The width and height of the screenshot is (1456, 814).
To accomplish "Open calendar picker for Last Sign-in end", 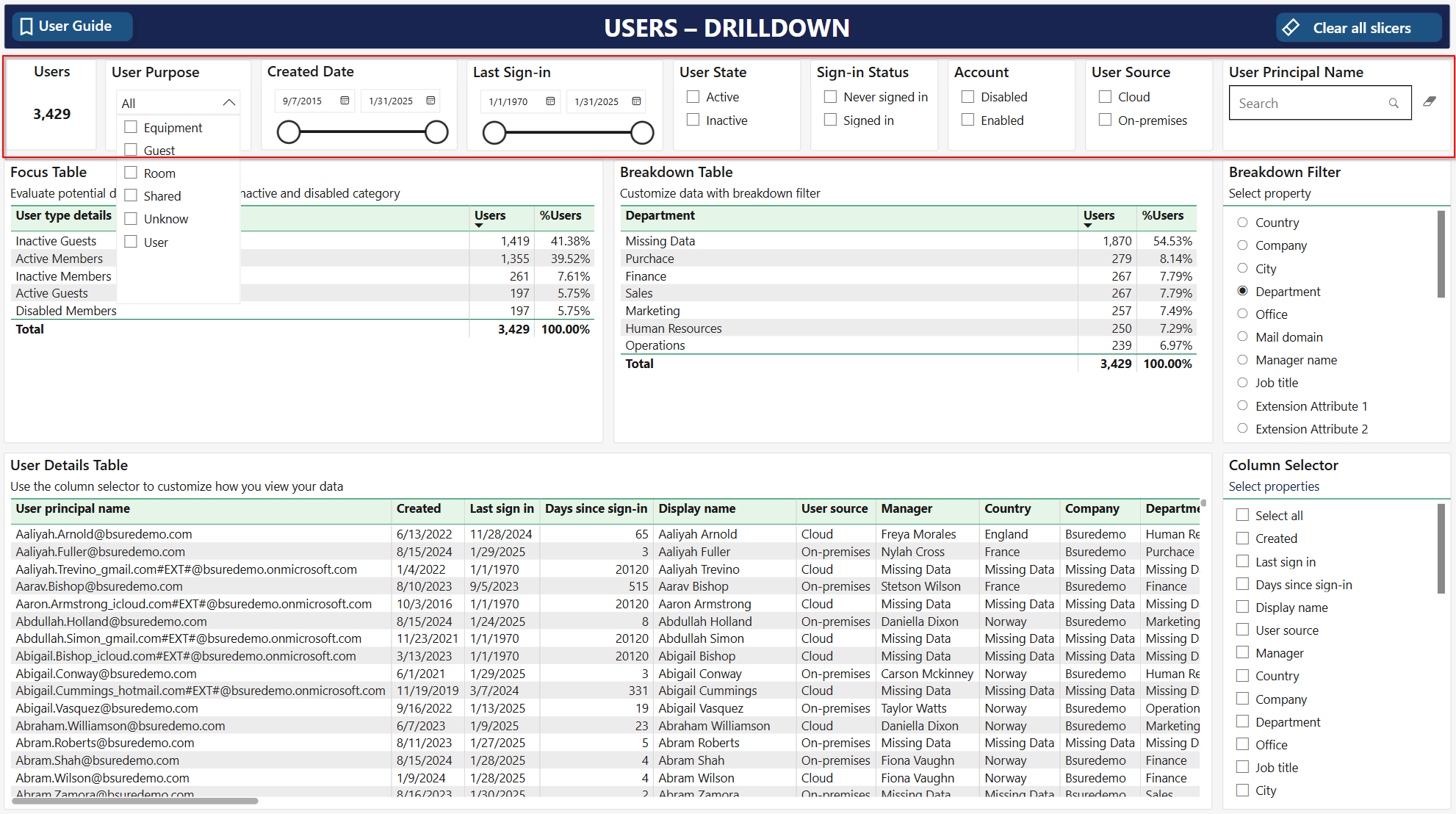I will (637, 101).
